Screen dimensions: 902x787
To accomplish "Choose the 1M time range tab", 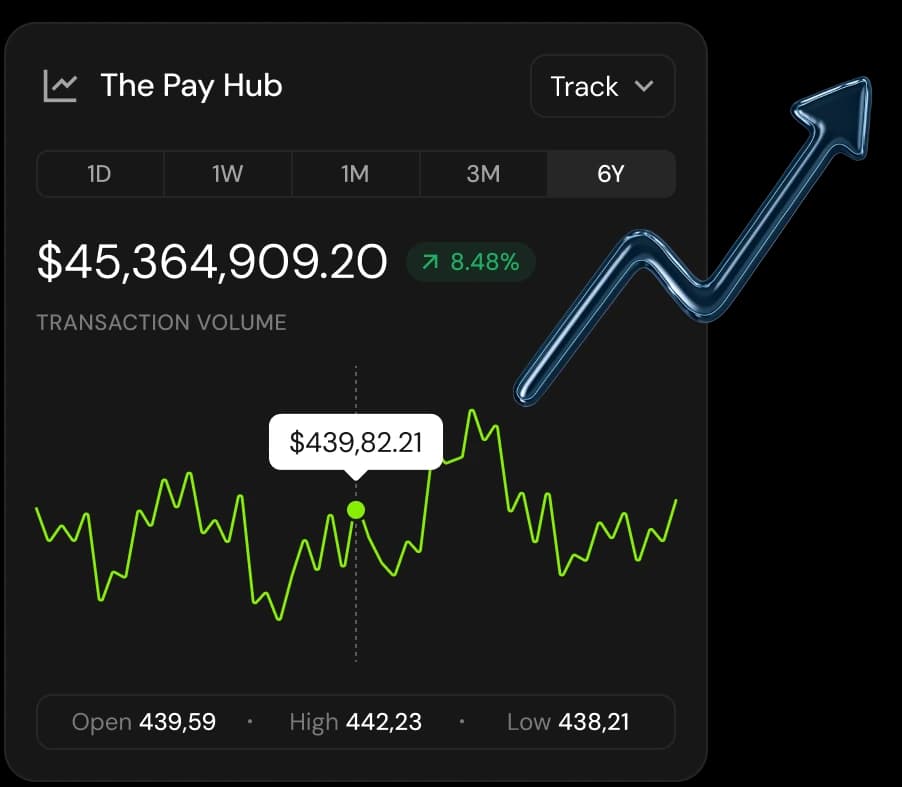I will click(355, 174).
